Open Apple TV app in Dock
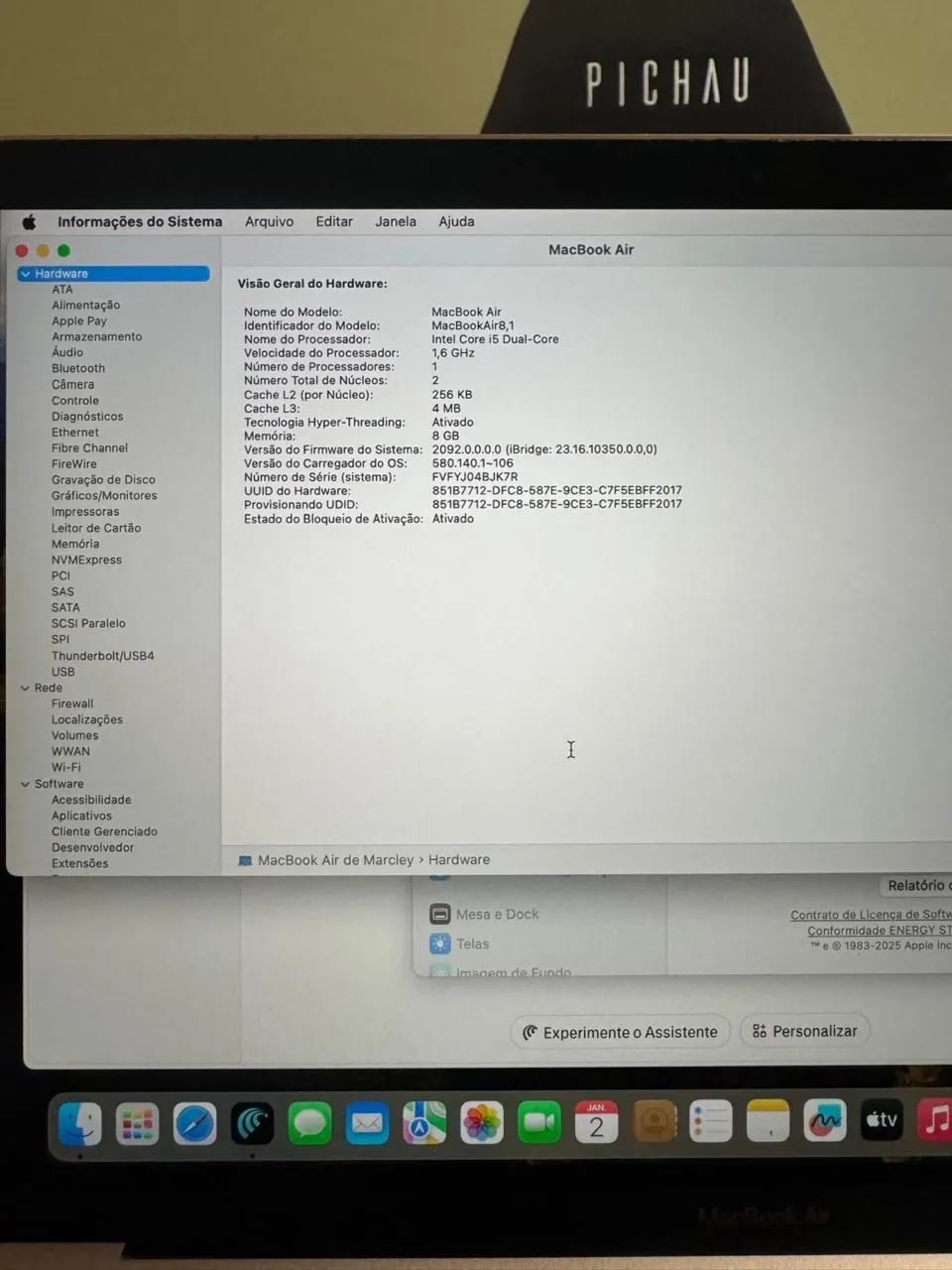This screenshot has width=952, height=1270. click(882, 1120)
